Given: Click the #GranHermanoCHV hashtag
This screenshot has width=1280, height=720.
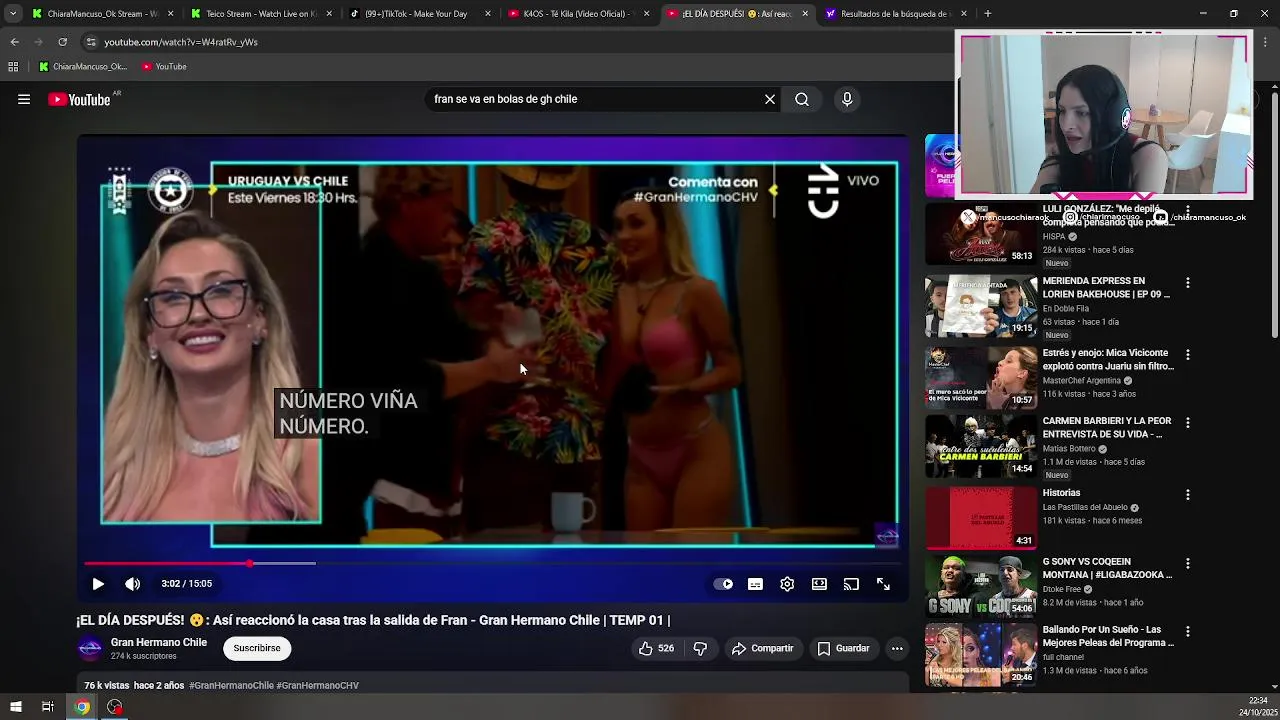Looking at the screenshot, I should (x=317, y=685).
